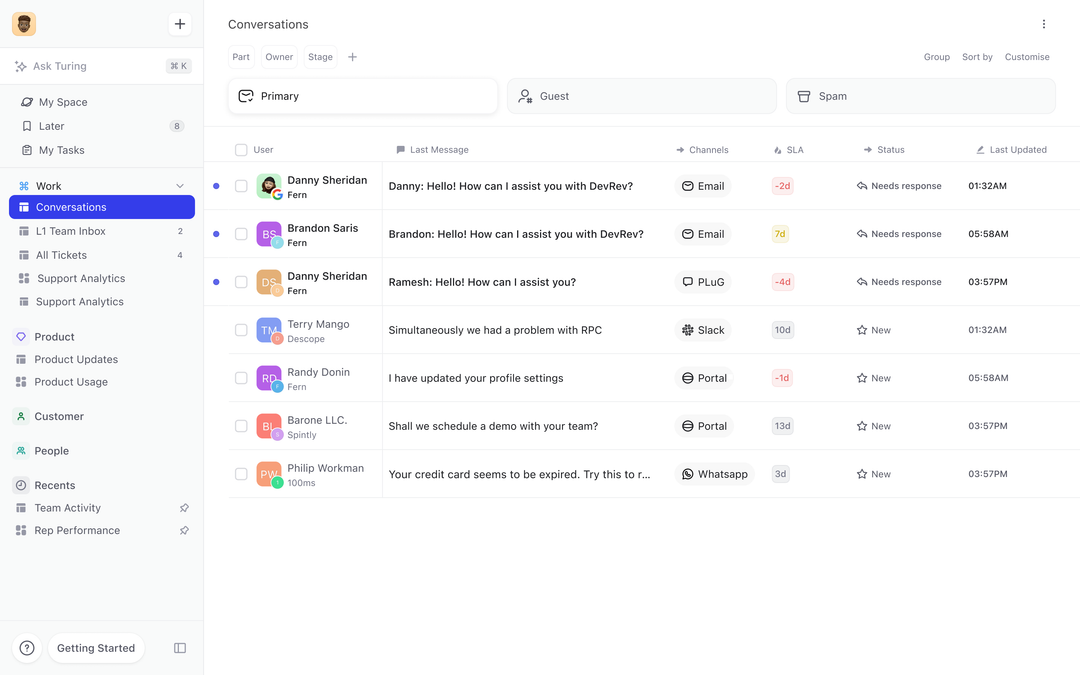Add a new filter with the plus button

click(352, 57)
